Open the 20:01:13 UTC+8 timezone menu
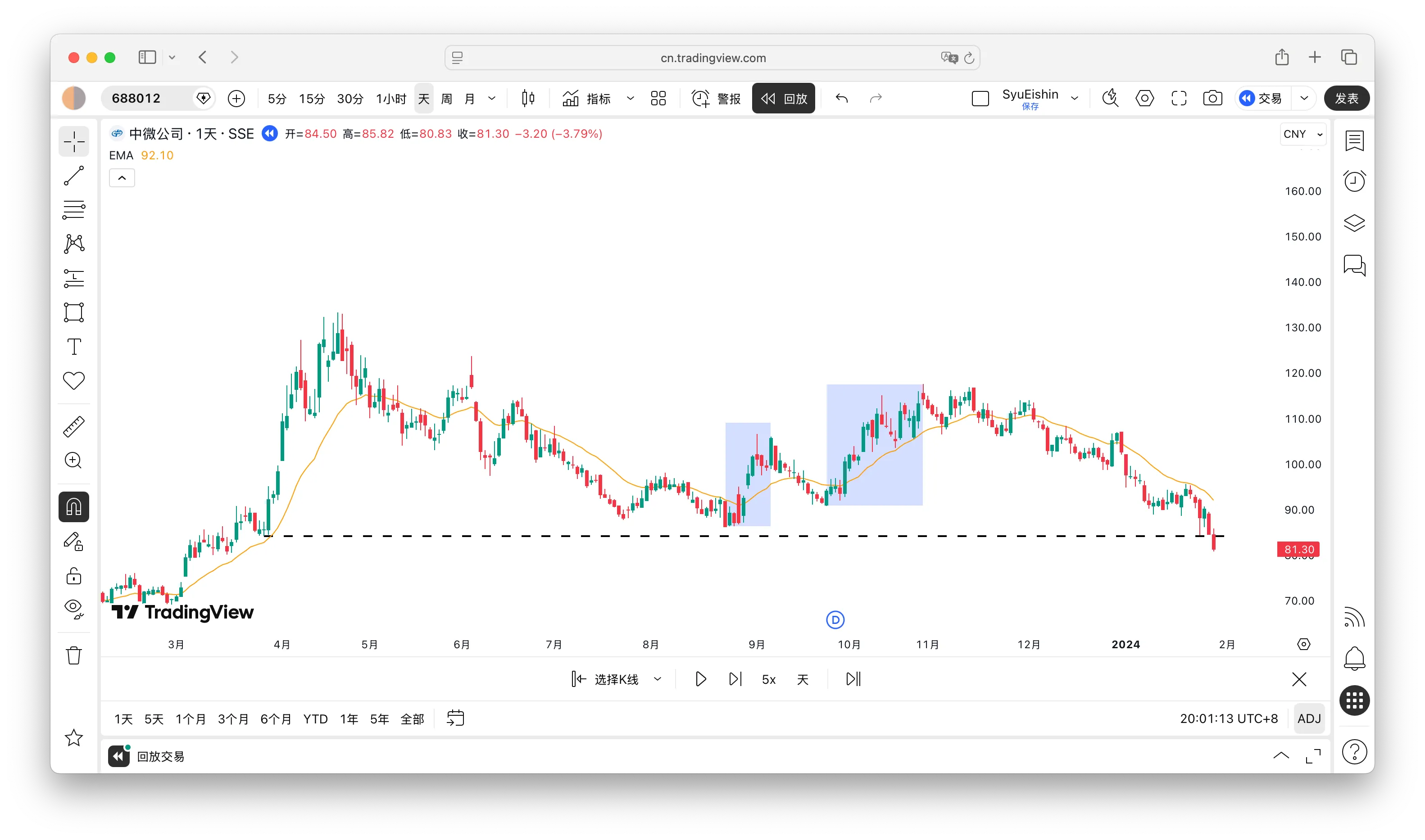Viewport: 1425px width, 840px height. 1229,719
